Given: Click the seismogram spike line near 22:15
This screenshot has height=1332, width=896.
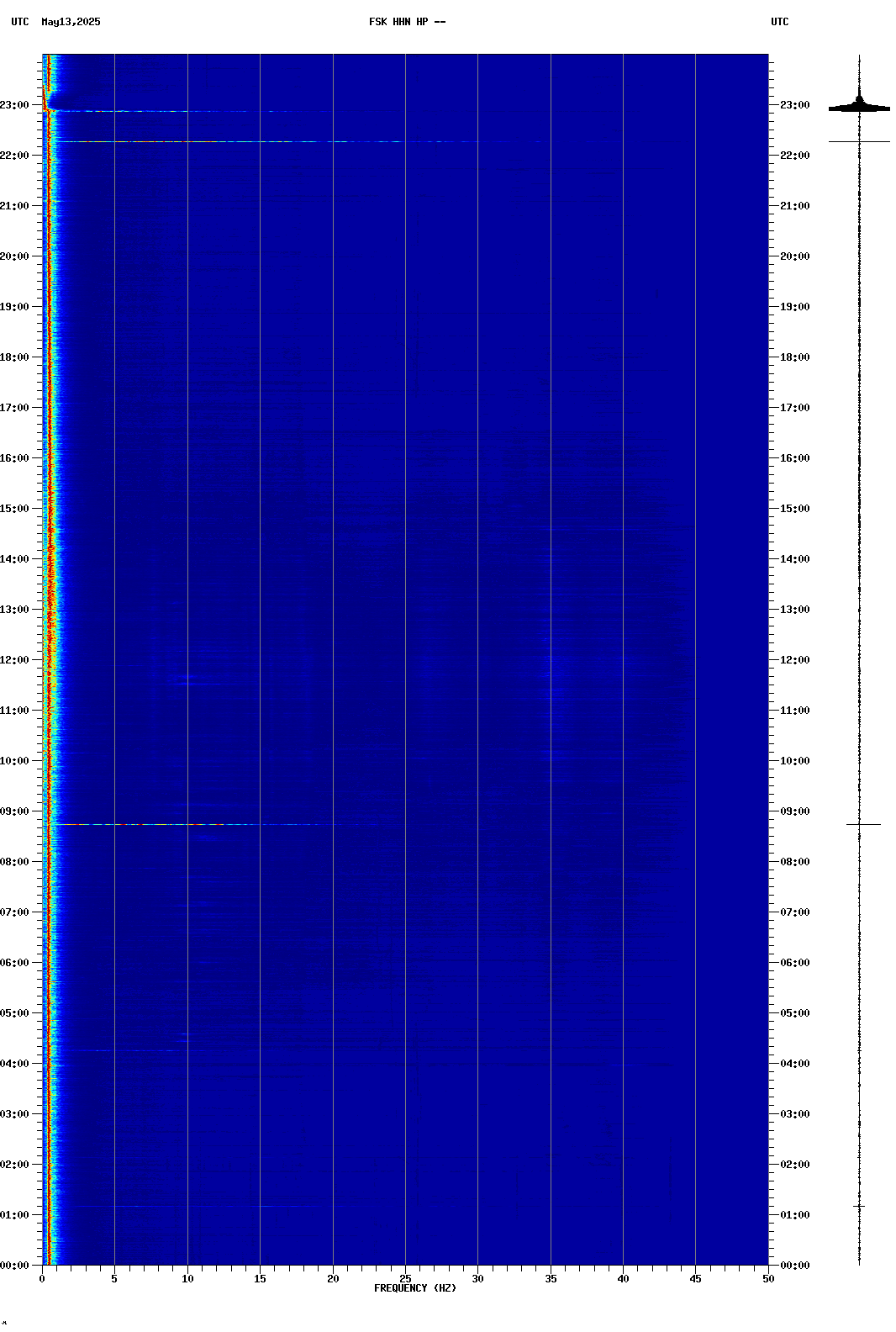Looking at the screenshot, I should pos(859,141).
